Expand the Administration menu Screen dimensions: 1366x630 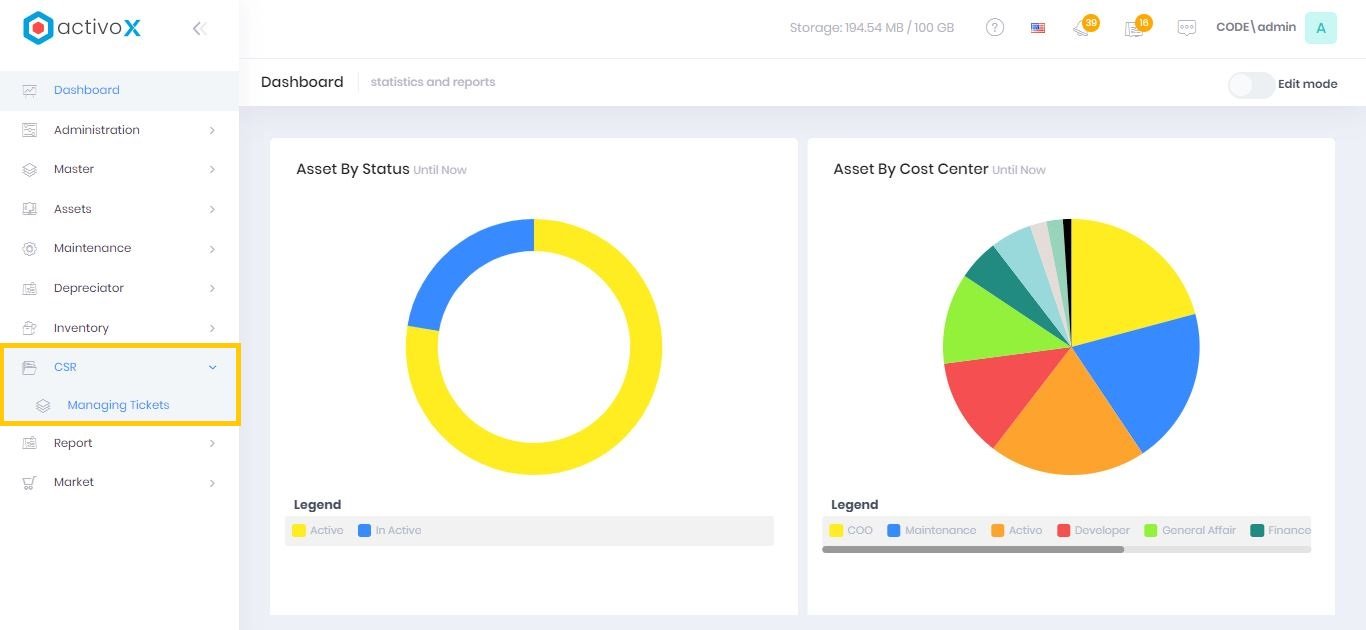pyautogui.click(x=97, y=130)
